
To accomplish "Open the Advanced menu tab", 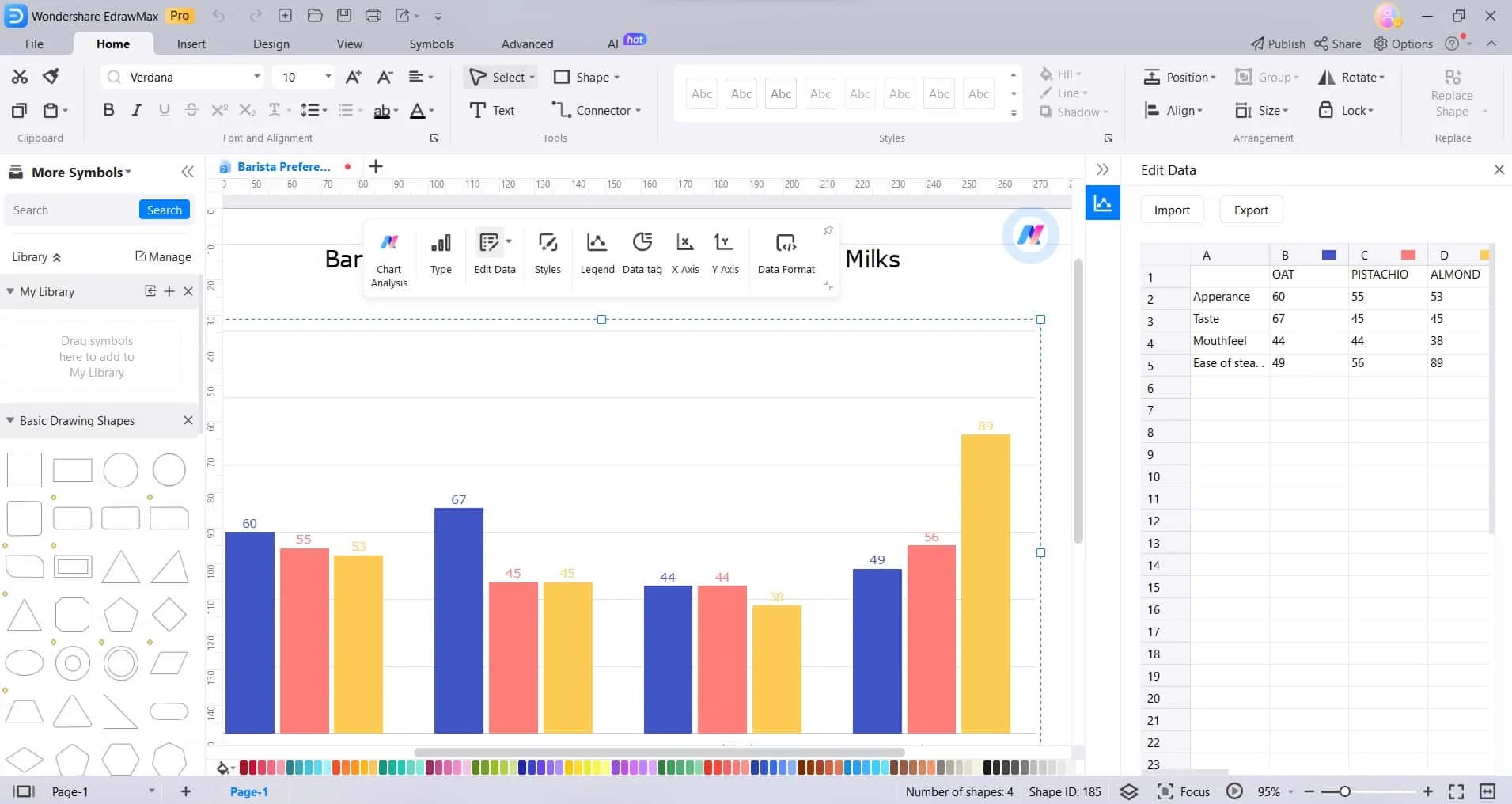I will click(x=526, y=44).
